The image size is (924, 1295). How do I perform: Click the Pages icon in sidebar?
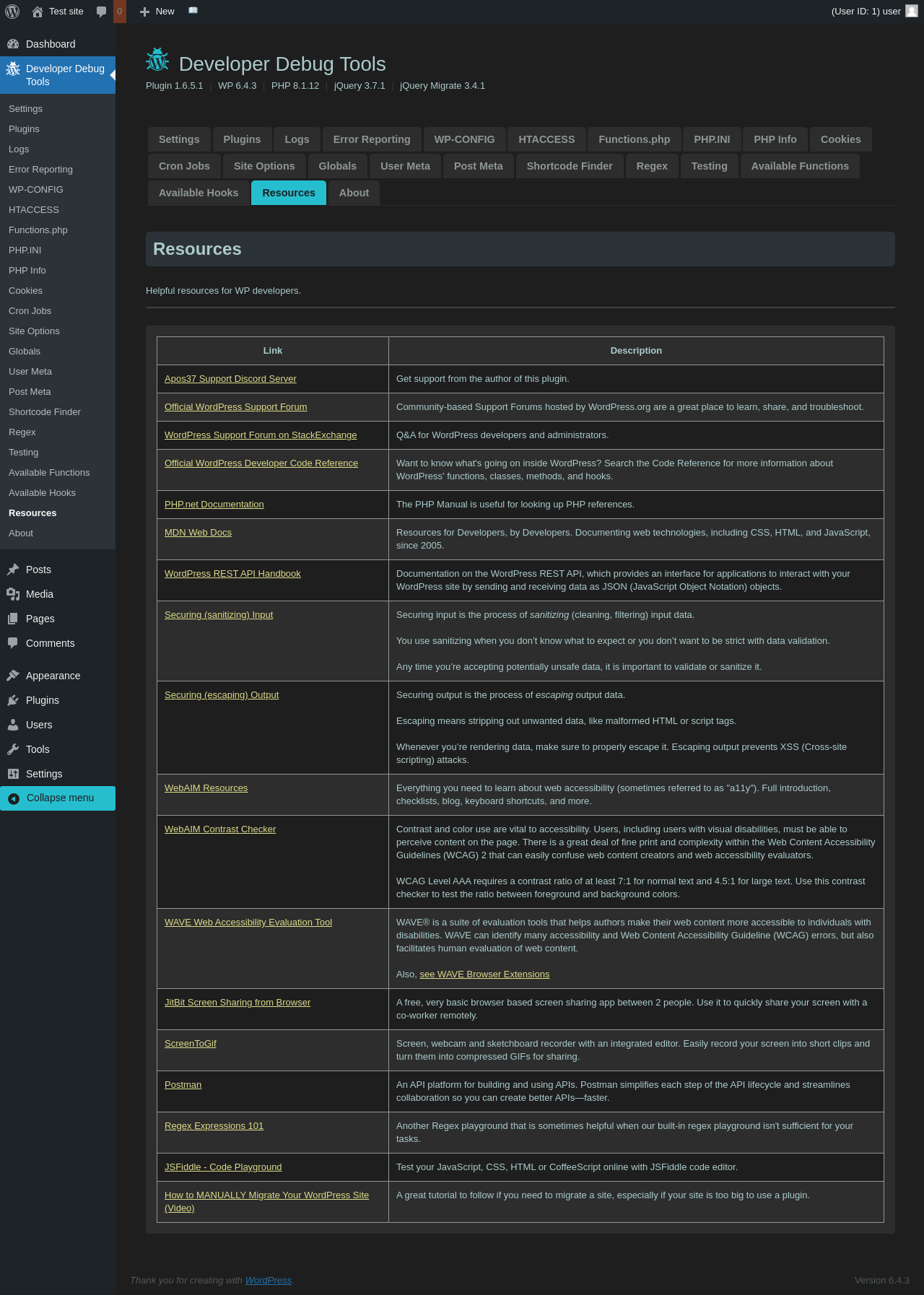point(13,619)
